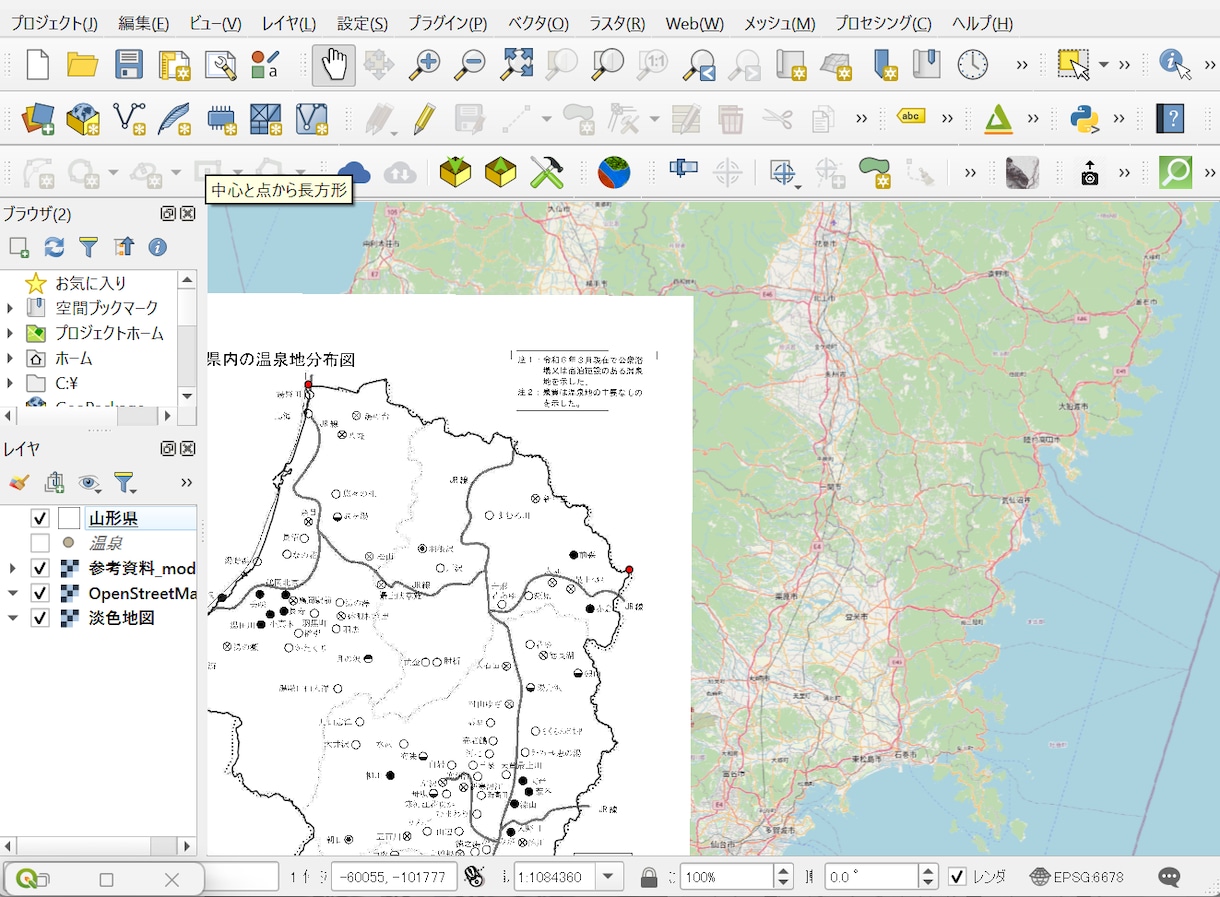Expand the ホーム browser node
Viewport: 1220px width, 897px height.
(11, 358)
